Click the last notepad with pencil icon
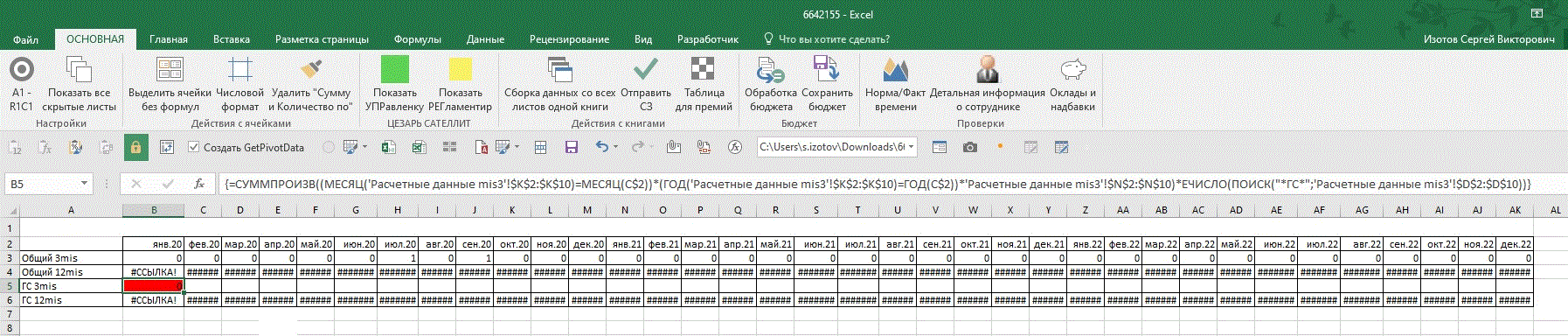 (1062, 147)
